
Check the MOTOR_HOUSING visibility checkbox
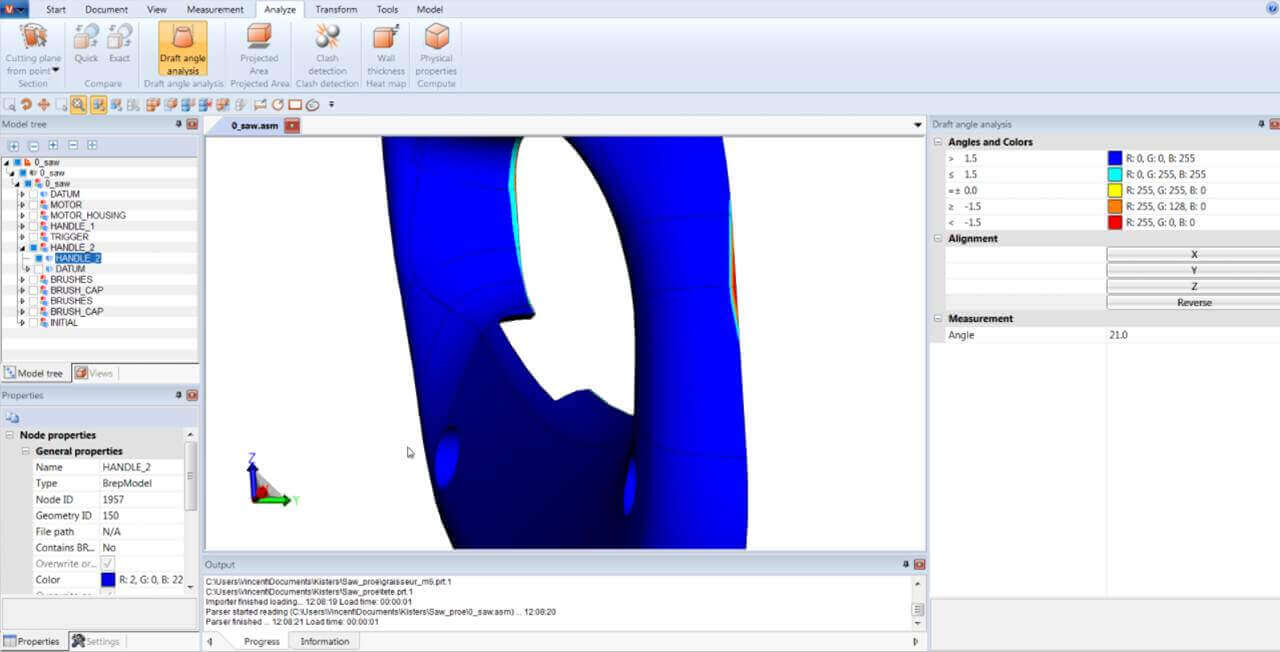pyautogui.click(x=33, y=215)
